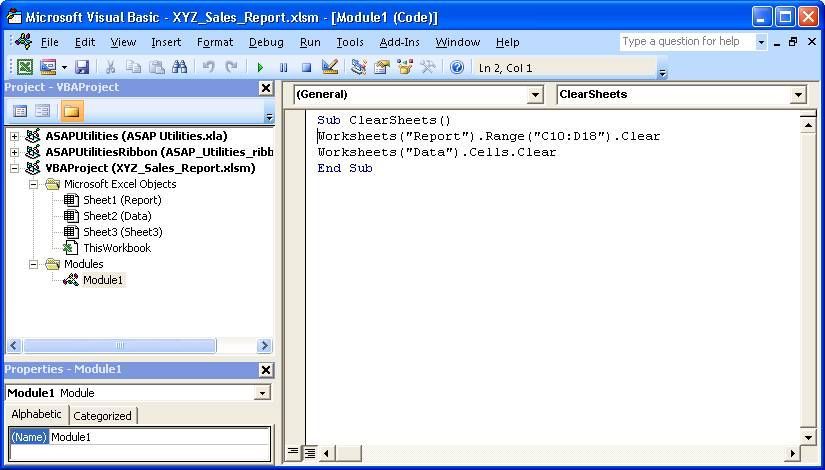Image resolution: width=825 pixels, height=470 pixels.
Task: Click the Redo arrow icon
Action: pyautogui.click(x=231, y=67)
